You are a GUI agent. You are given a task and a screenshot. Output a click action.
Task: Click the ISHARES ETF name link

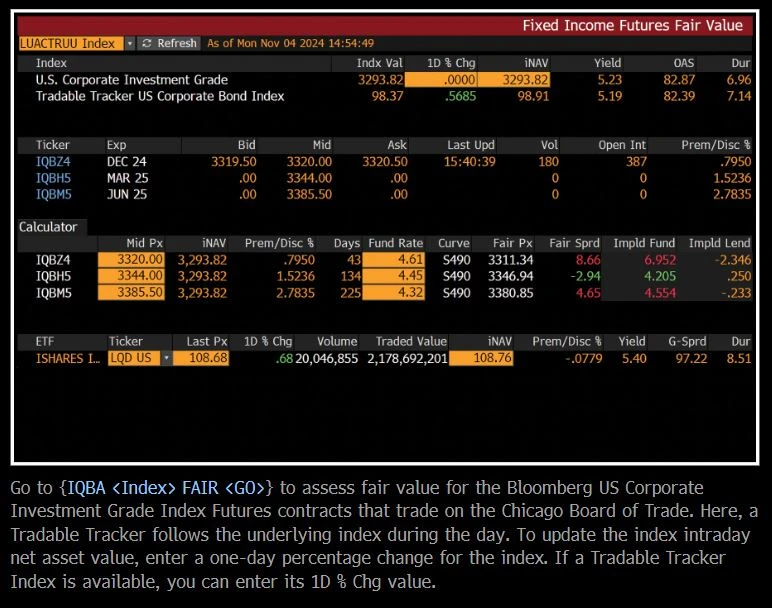pyautogui.click(x=67, y=358)
